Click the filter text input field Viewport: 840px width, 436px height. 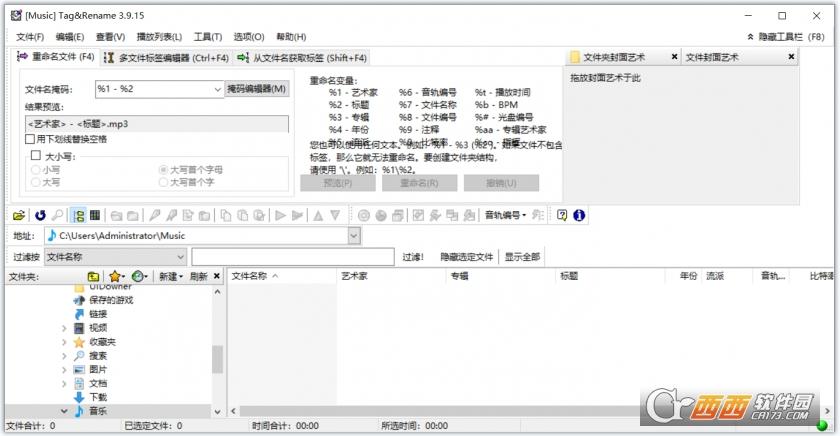[293, 257]
